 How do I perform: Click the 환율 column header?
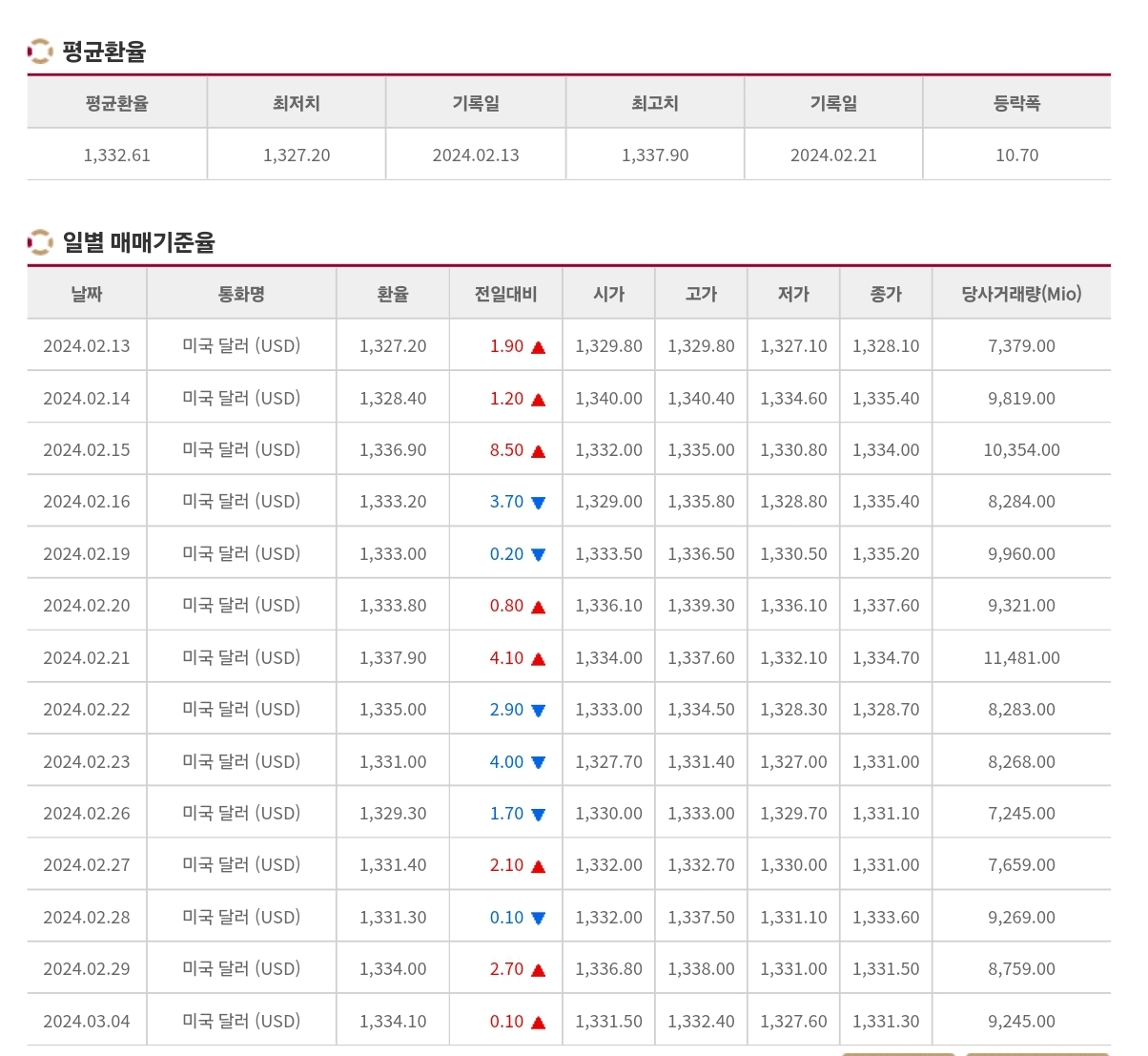pos(393,294)
